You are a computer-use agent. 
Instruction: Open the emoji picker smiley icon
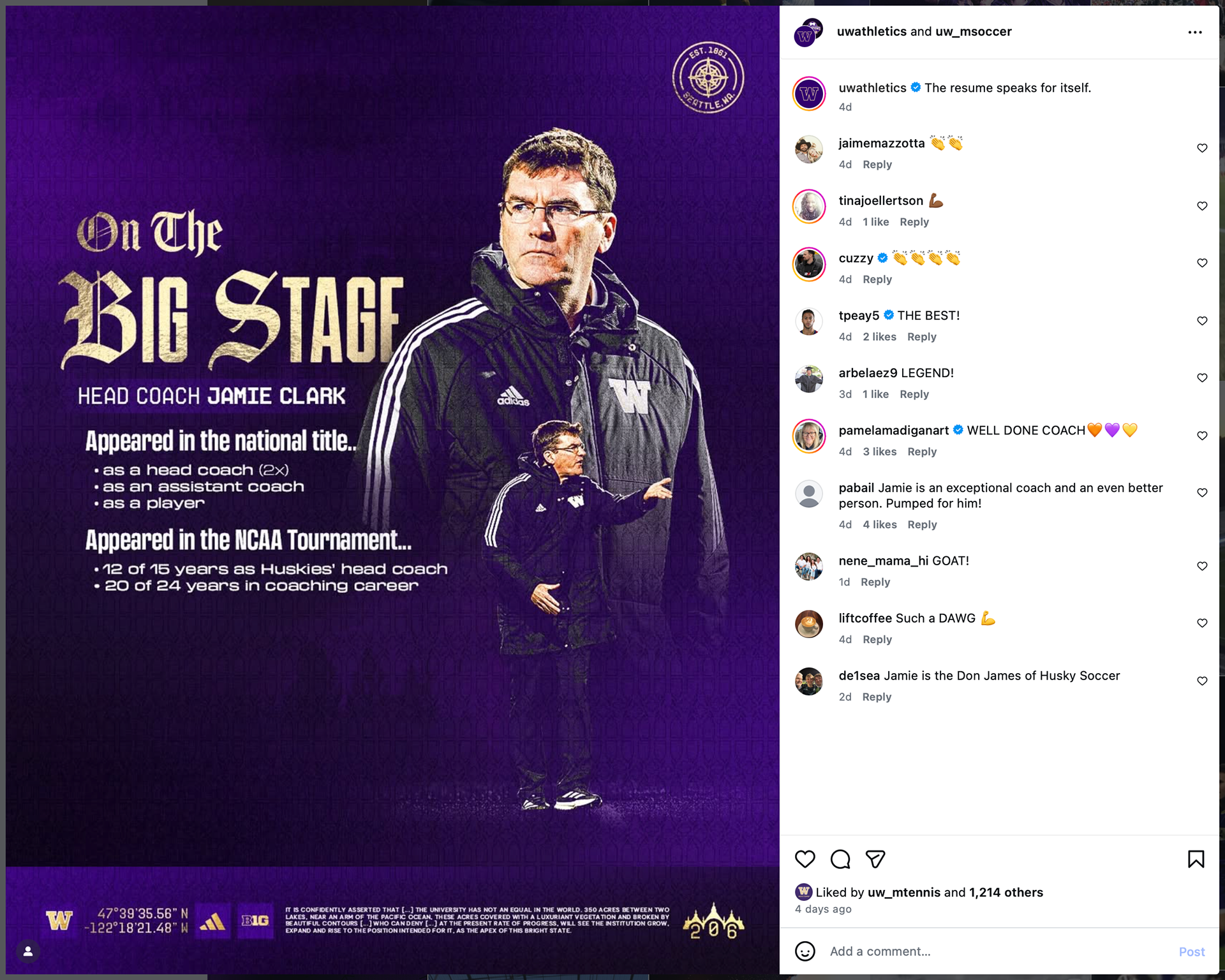[x=805, y=951]
